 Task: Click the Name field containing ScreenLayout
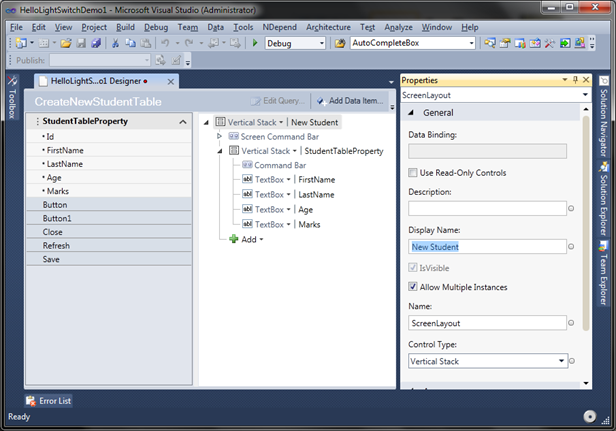(x=487, y=323)
